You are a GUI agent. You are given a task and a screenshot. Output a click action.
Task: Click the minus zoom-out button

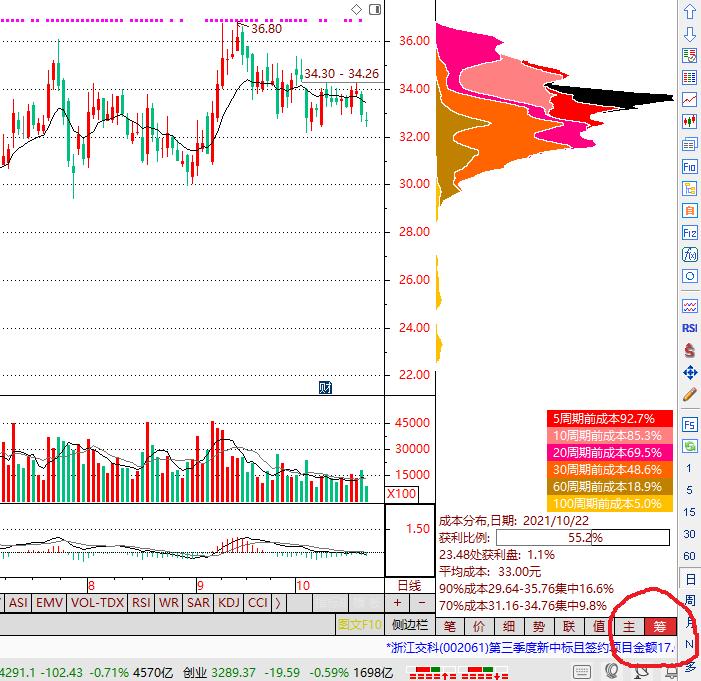pos(422,603)
